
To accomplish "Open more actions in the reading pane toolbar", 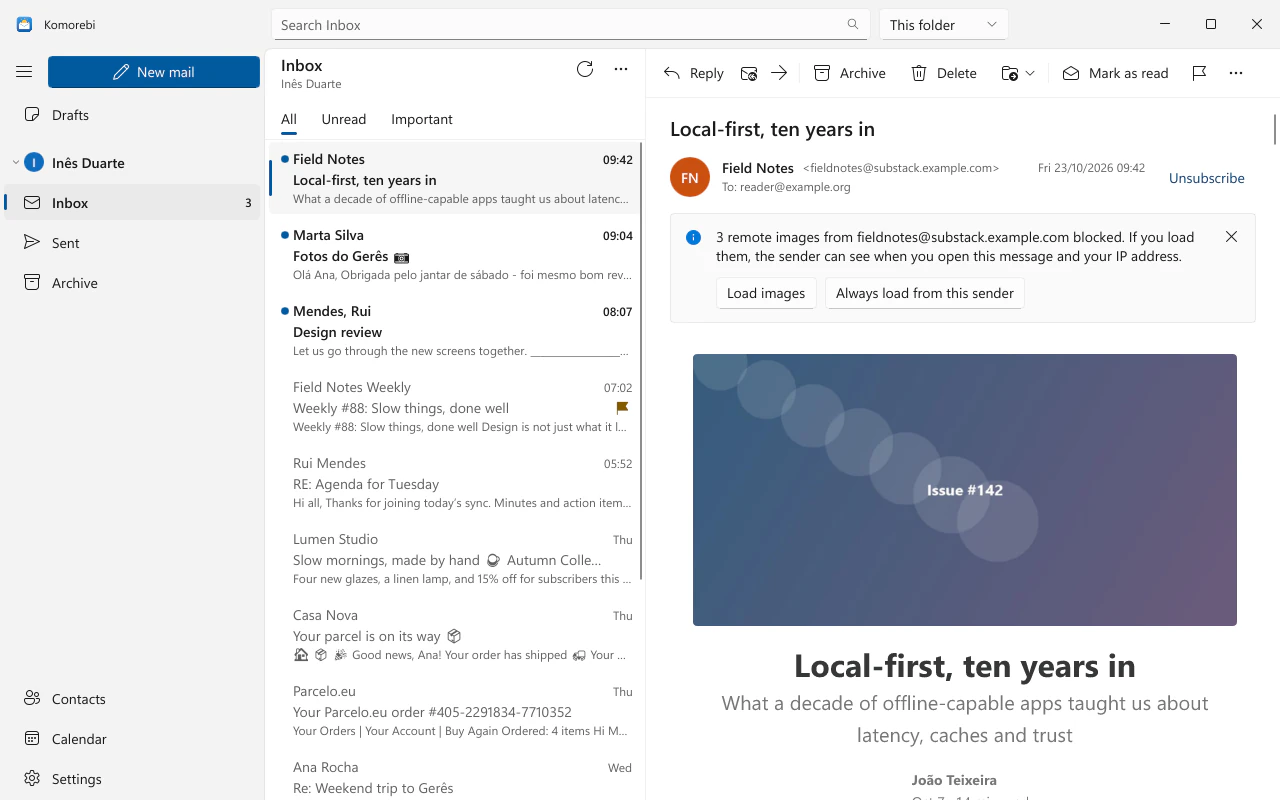I will [1236, 73].
